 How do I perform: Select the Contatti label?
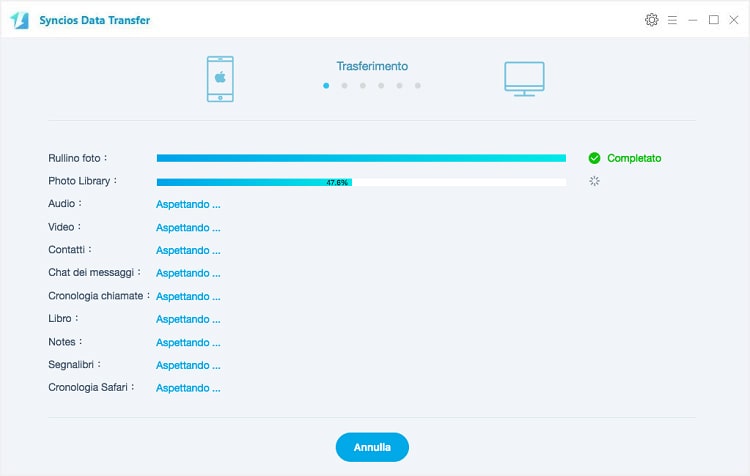[70, 249]
